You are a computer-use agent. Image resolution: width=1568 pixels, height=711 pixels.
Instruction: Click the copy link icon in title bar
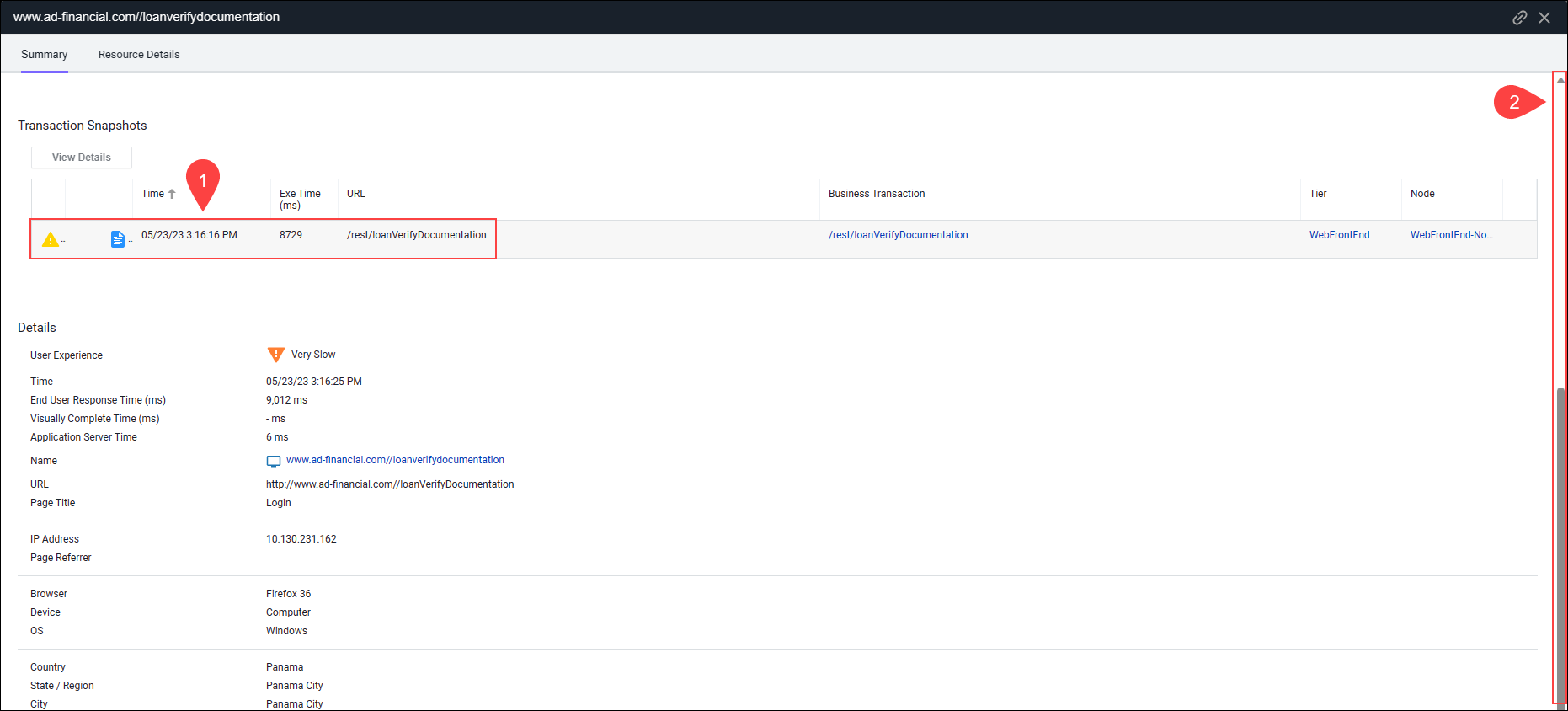1519,18
